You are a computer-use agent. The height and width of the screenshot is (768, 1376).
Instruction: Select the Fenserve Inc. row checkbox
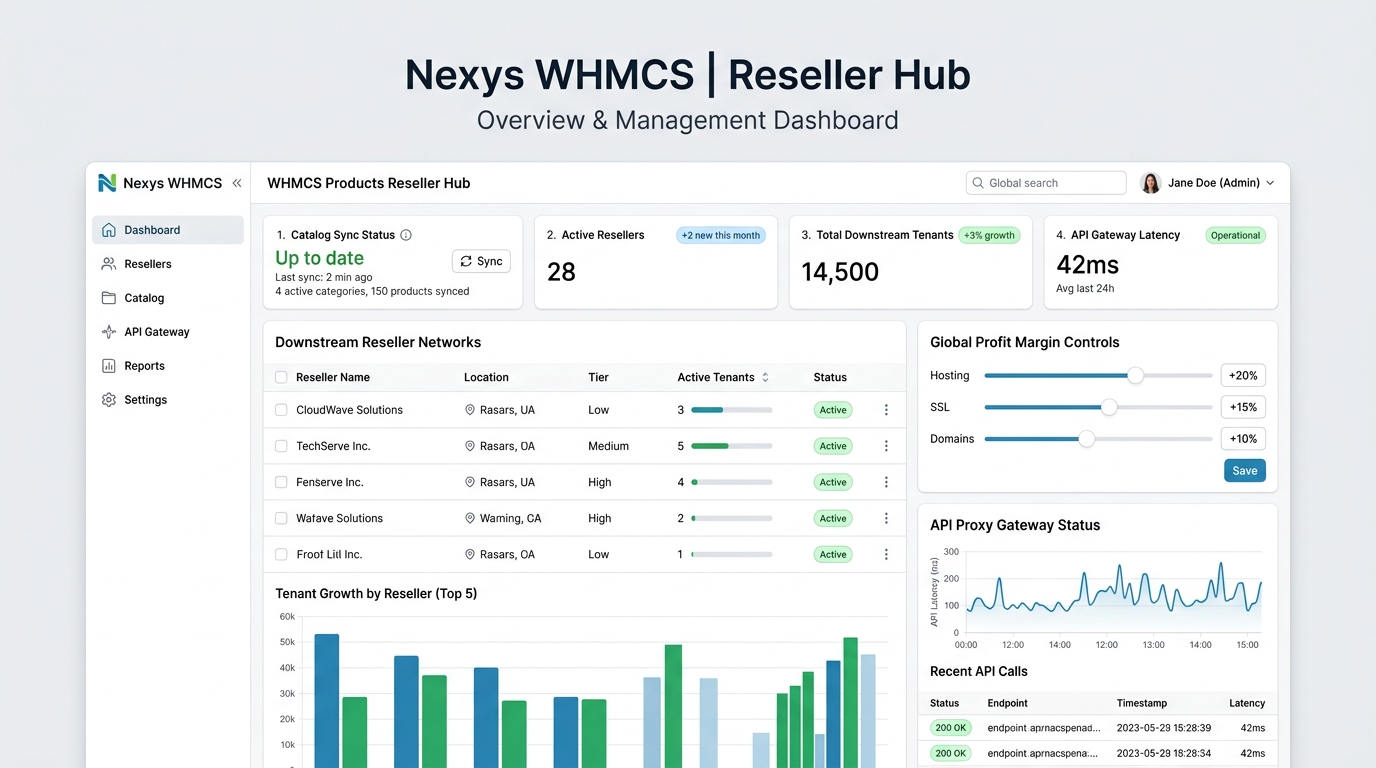click(281, 482)
